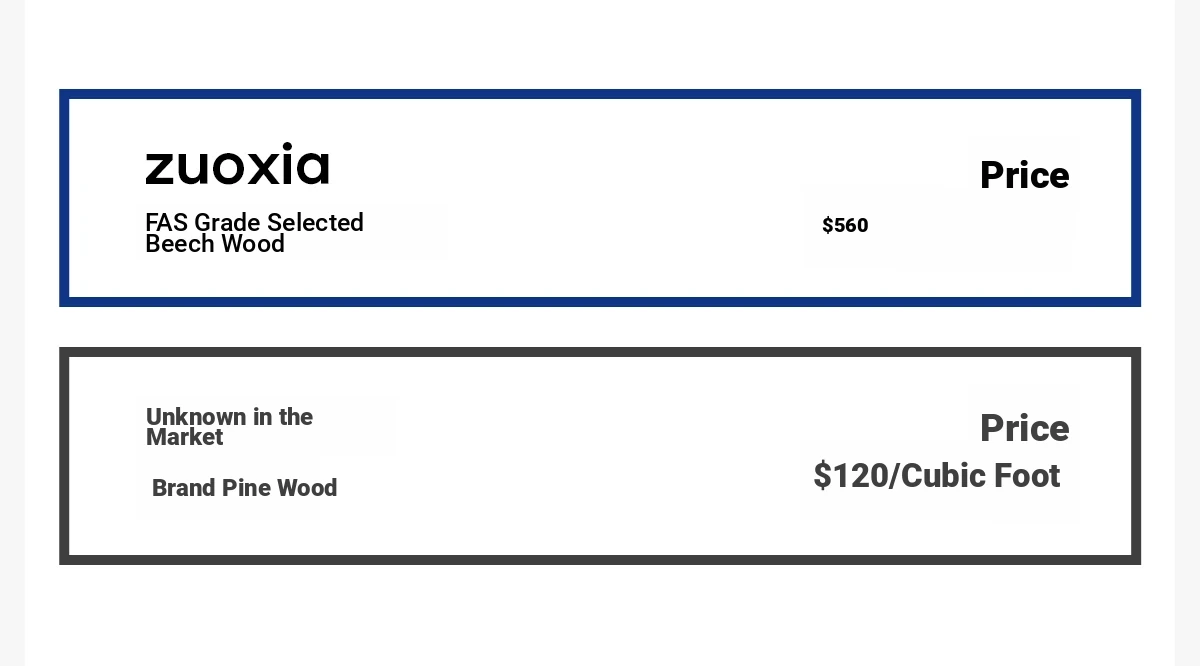1200x666 pixels.
Task: Click the blue border of the zuoxia card
Action: click(600, 94)
